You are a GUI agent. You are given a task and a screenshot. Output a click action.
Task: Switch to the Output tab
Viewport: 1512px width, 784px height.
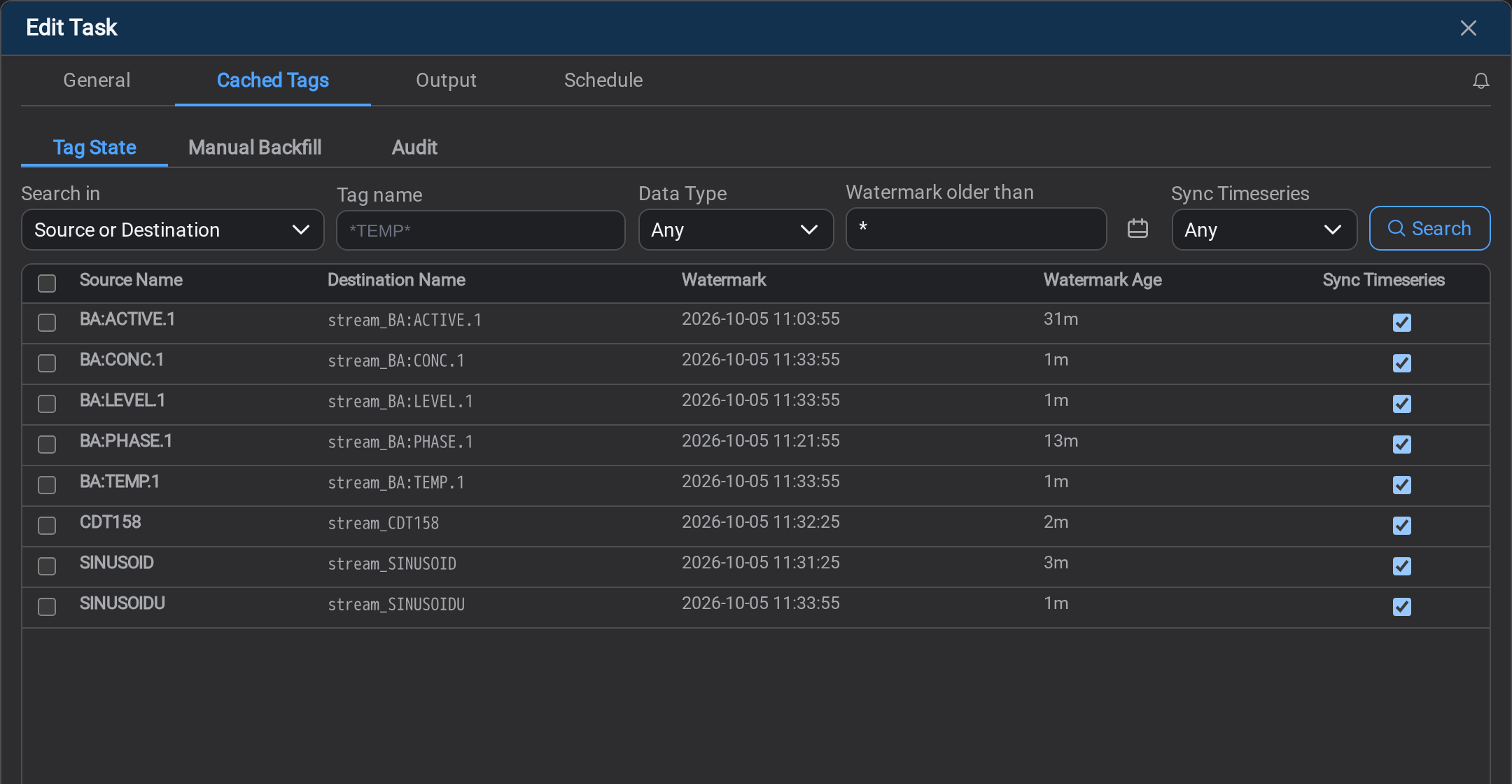click(446, 80)
